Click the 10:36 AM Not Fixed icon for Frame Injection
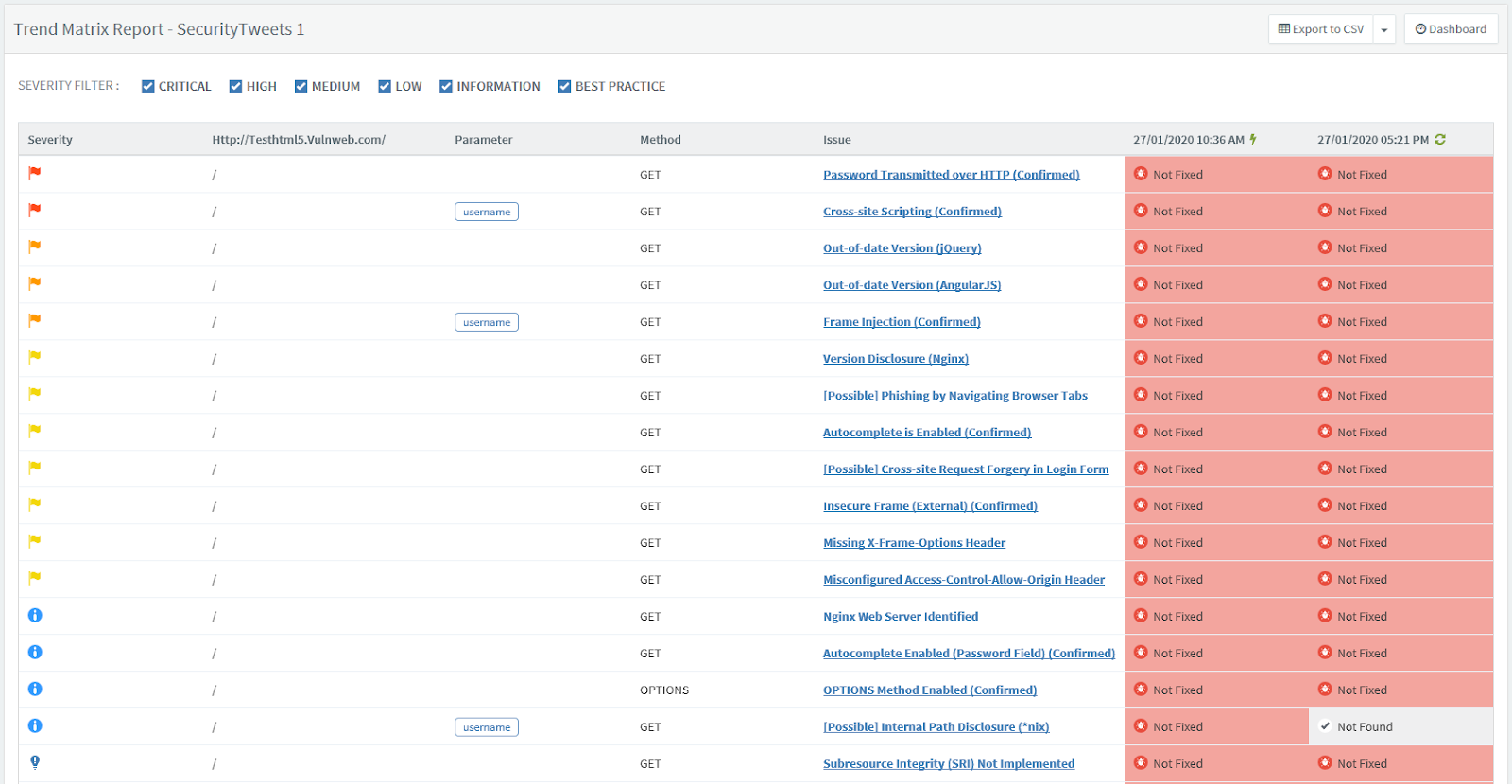Viewport: 1512px width, 784px height. pyautogui.click(x=1141, y=321)
